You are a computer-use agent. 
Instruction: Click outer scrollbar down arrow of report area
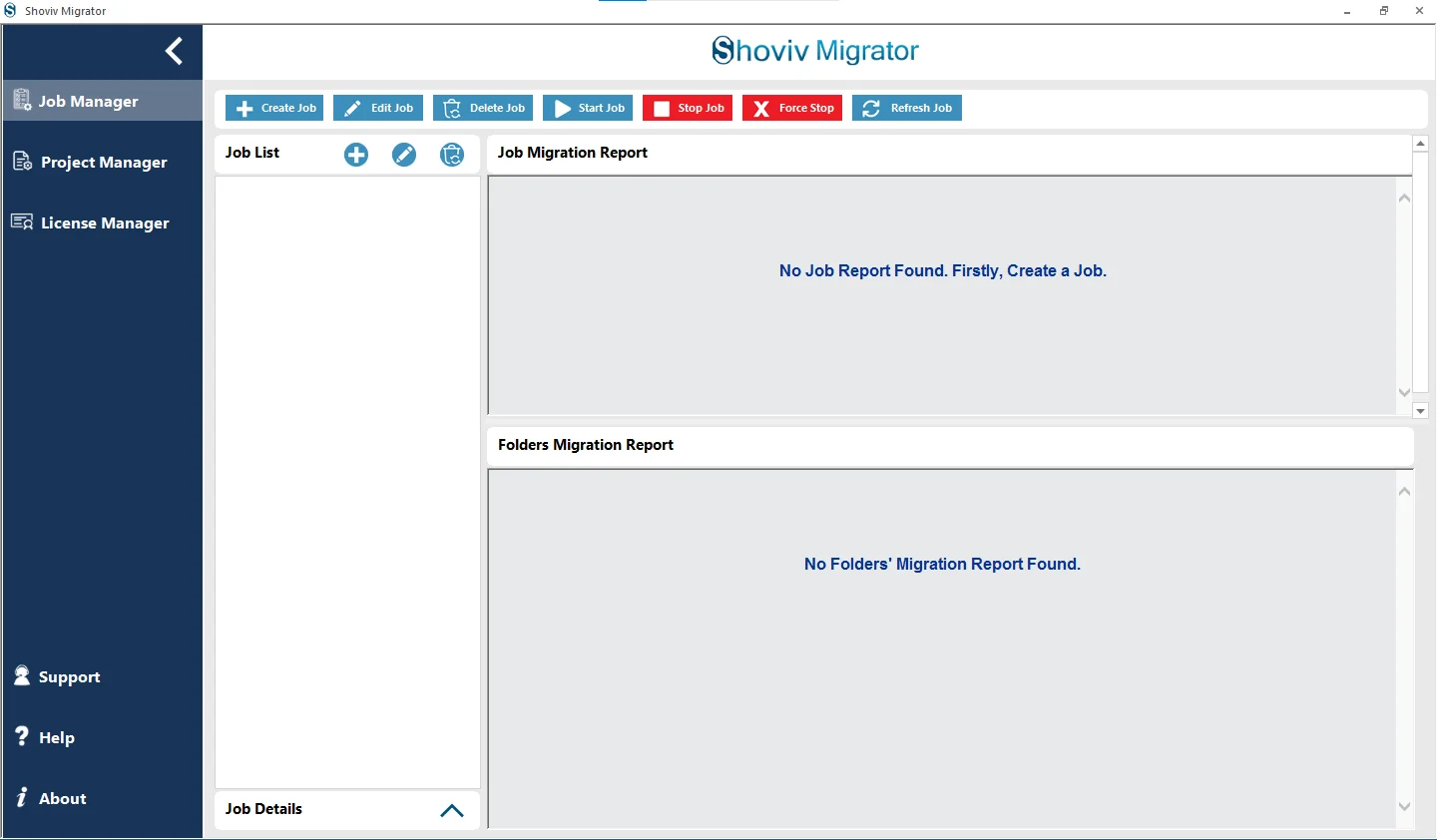tap(1421, 410)
